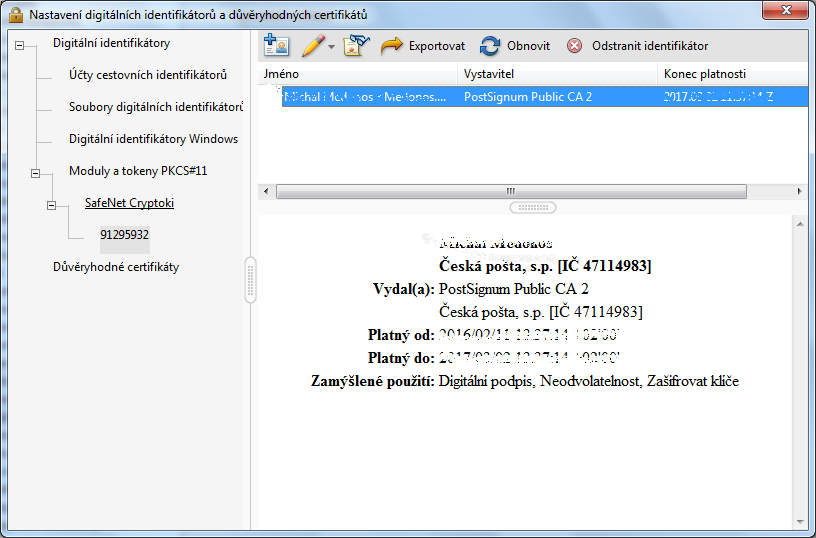Select Digitální identifikátory in tree

tap(111, 43)
